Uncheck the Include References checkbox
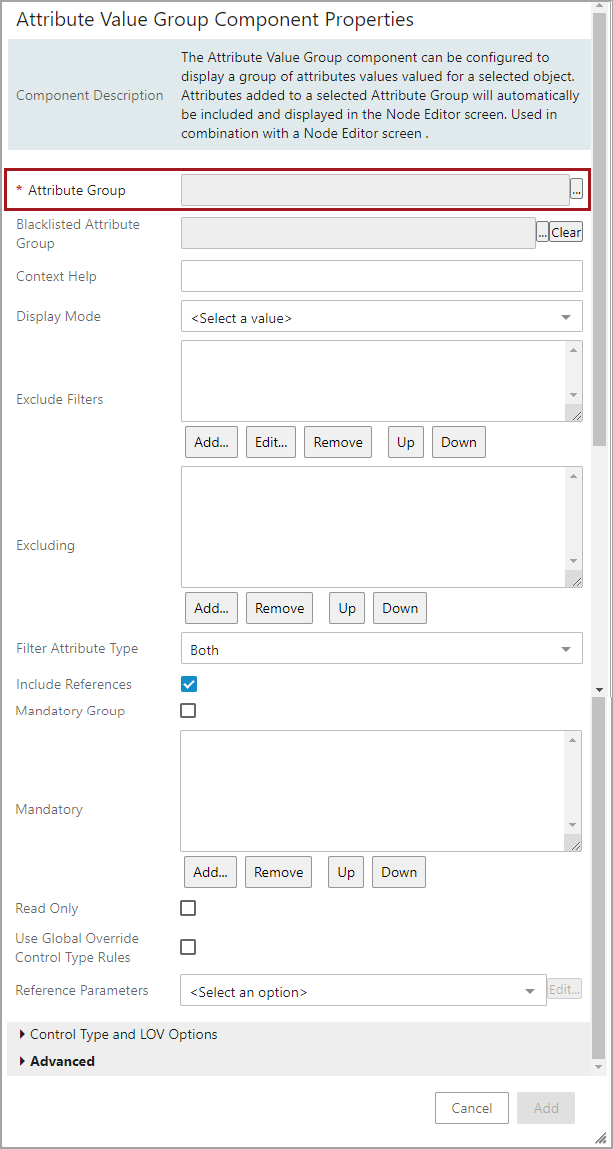 tap(187, 684)
